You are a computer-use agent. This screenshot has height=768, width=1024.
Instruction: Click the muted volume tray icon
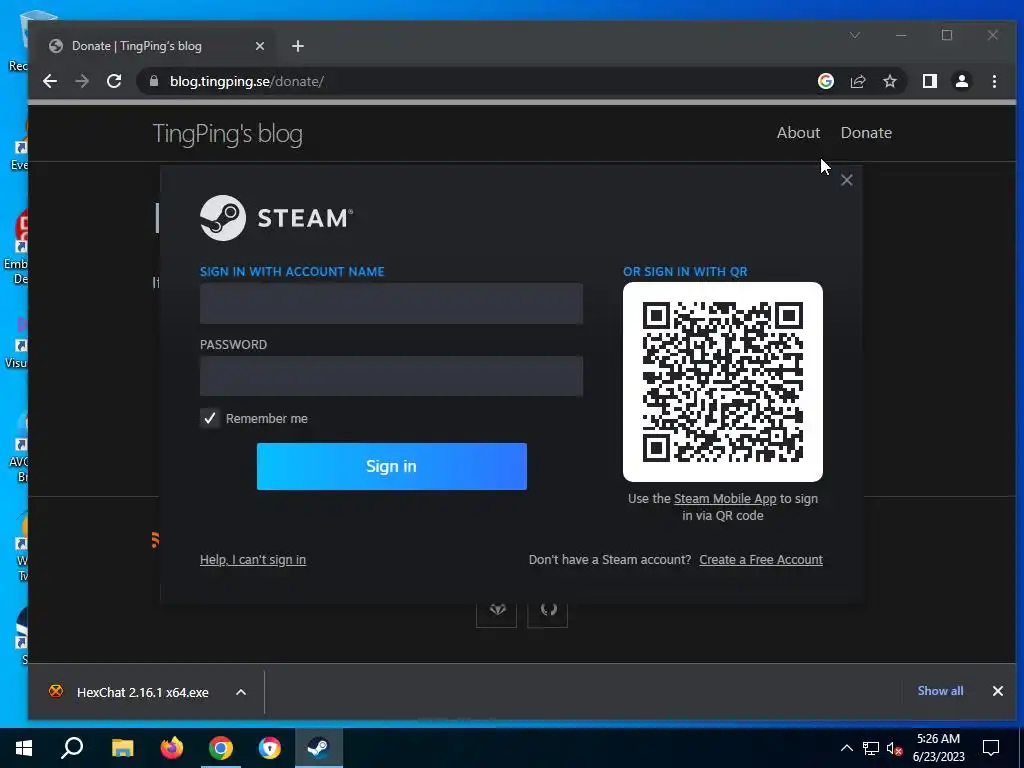pyautogui.click(x=894, y=748)
